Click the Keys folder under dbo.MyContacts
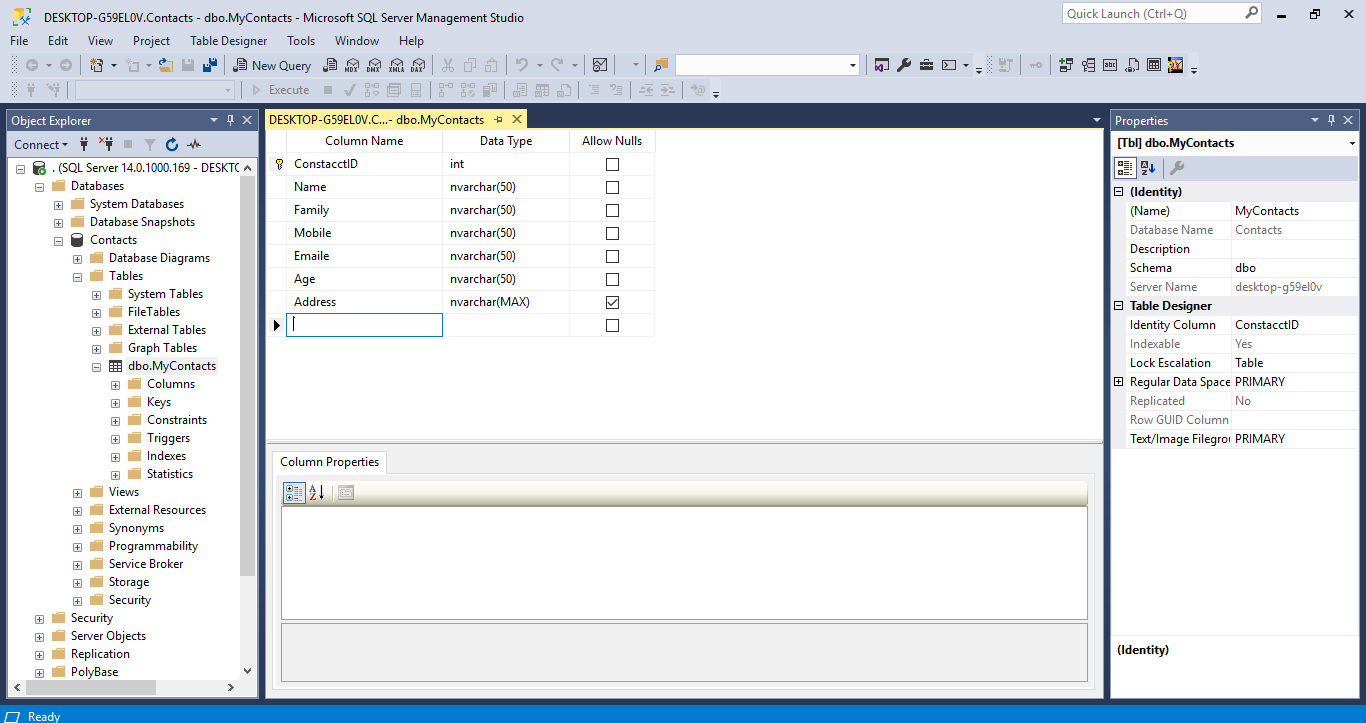 click(x=159, y=402)
